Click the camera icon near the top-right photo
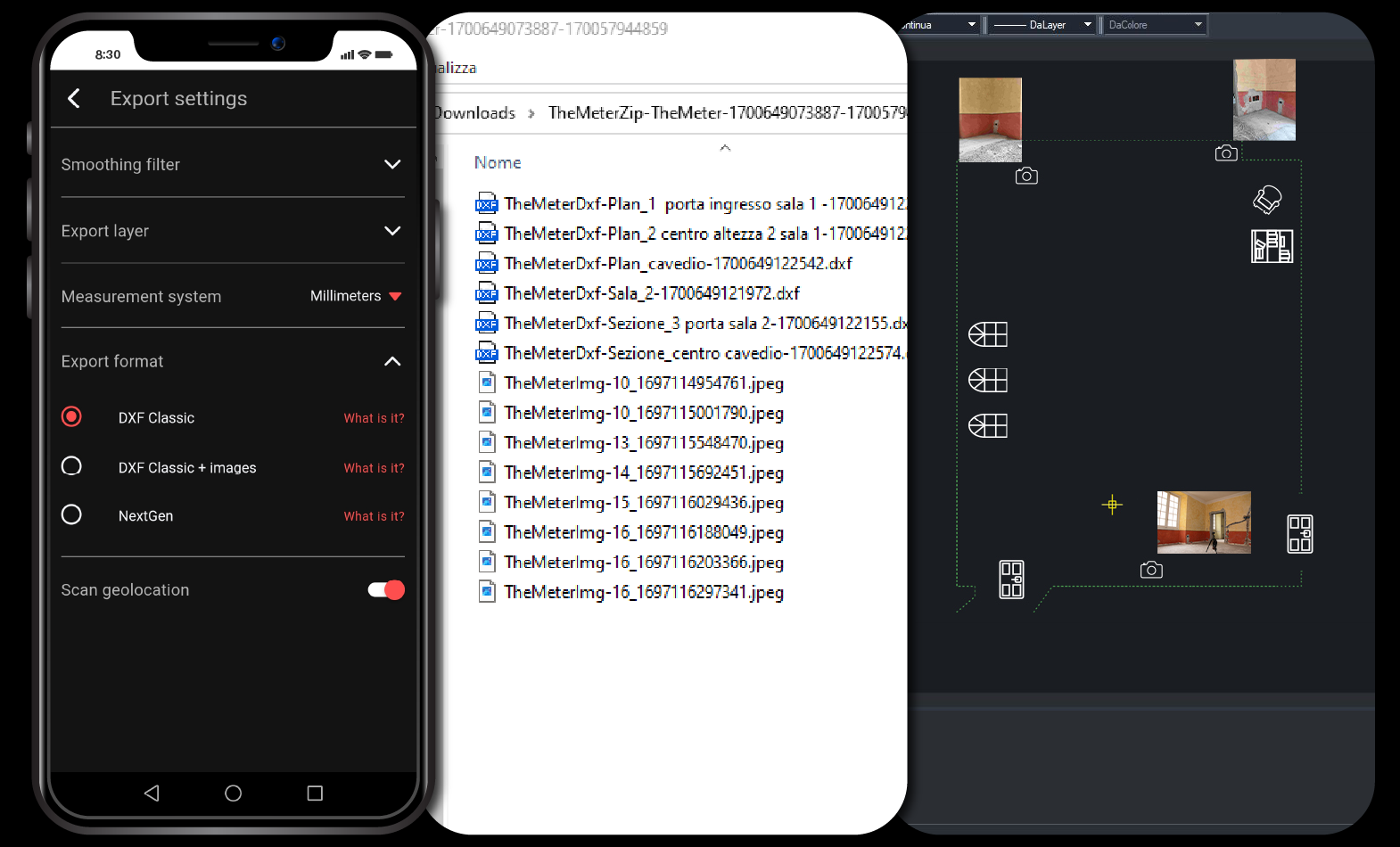Screen dimensions: 1400x847 point(1226,153)
